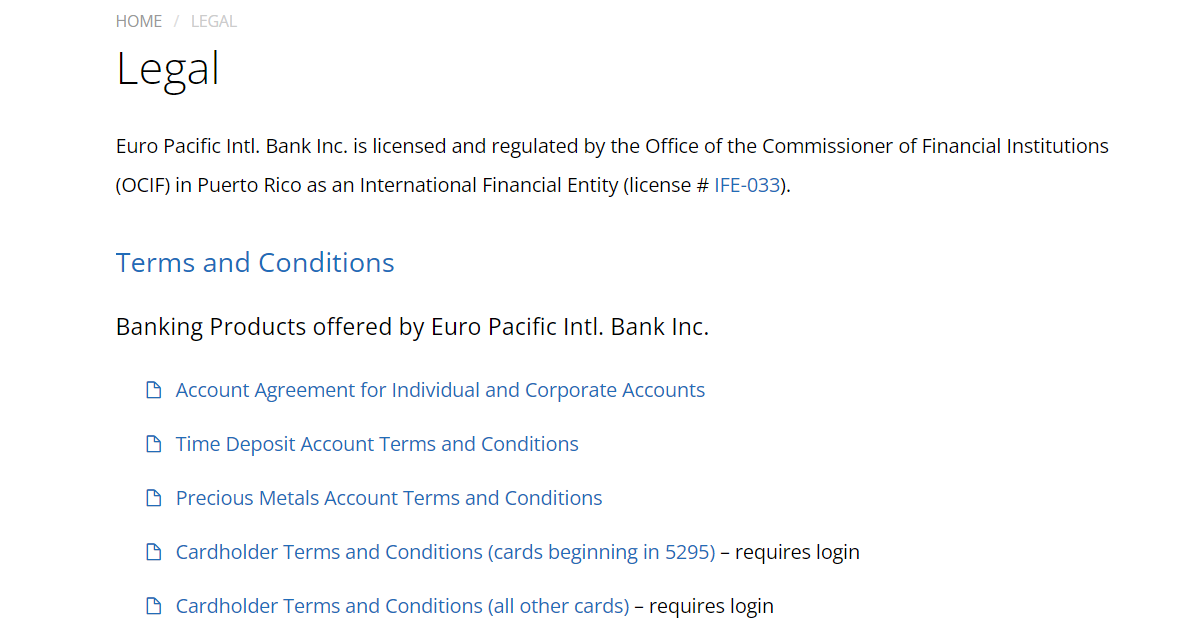Click the OCIF licensing paragraph text
Viewport: 1195px width, 642px height.
[612, 165]
